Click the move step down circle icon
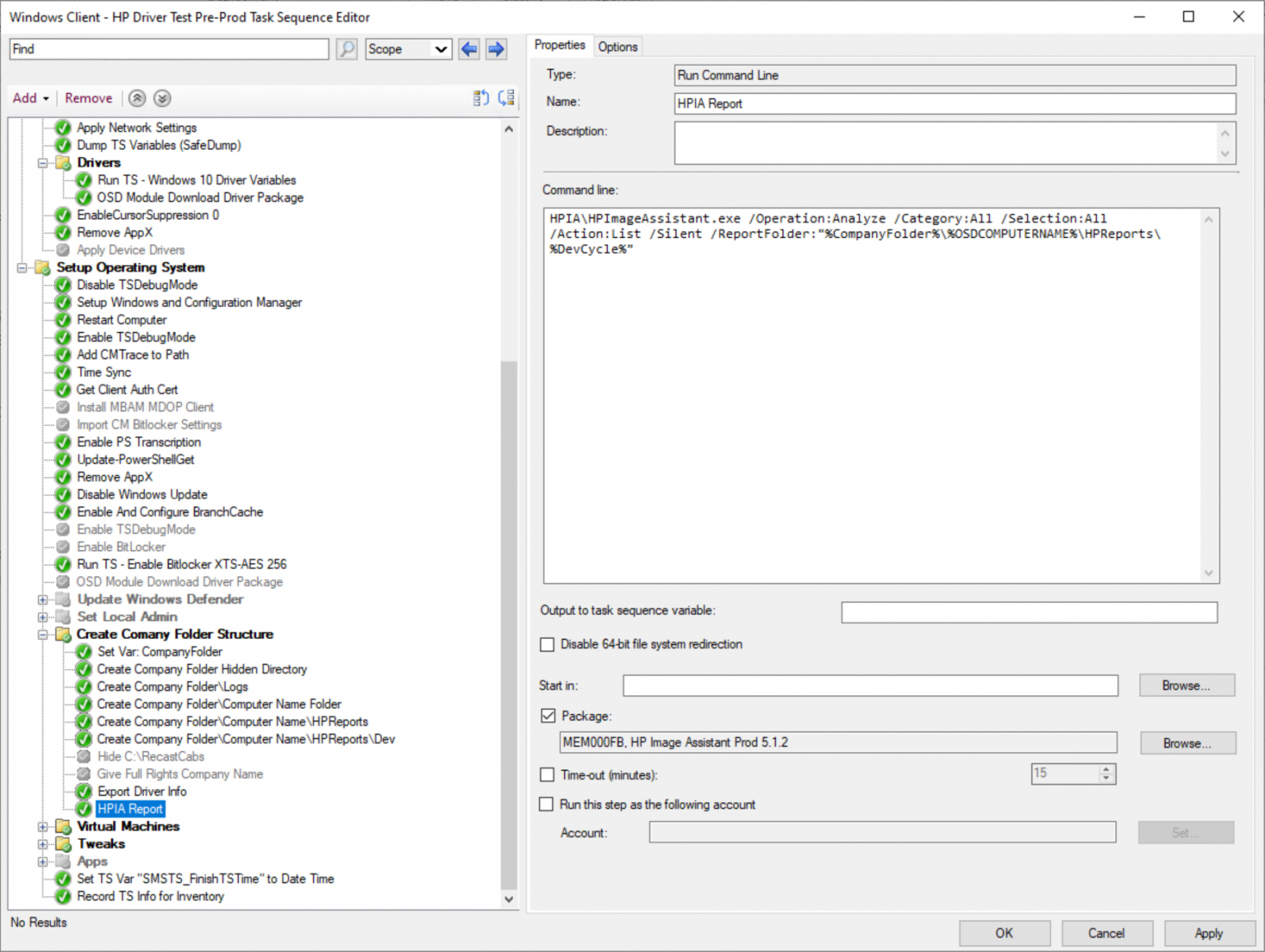Screen dimensions: 1265x952 tap(162, 98)
